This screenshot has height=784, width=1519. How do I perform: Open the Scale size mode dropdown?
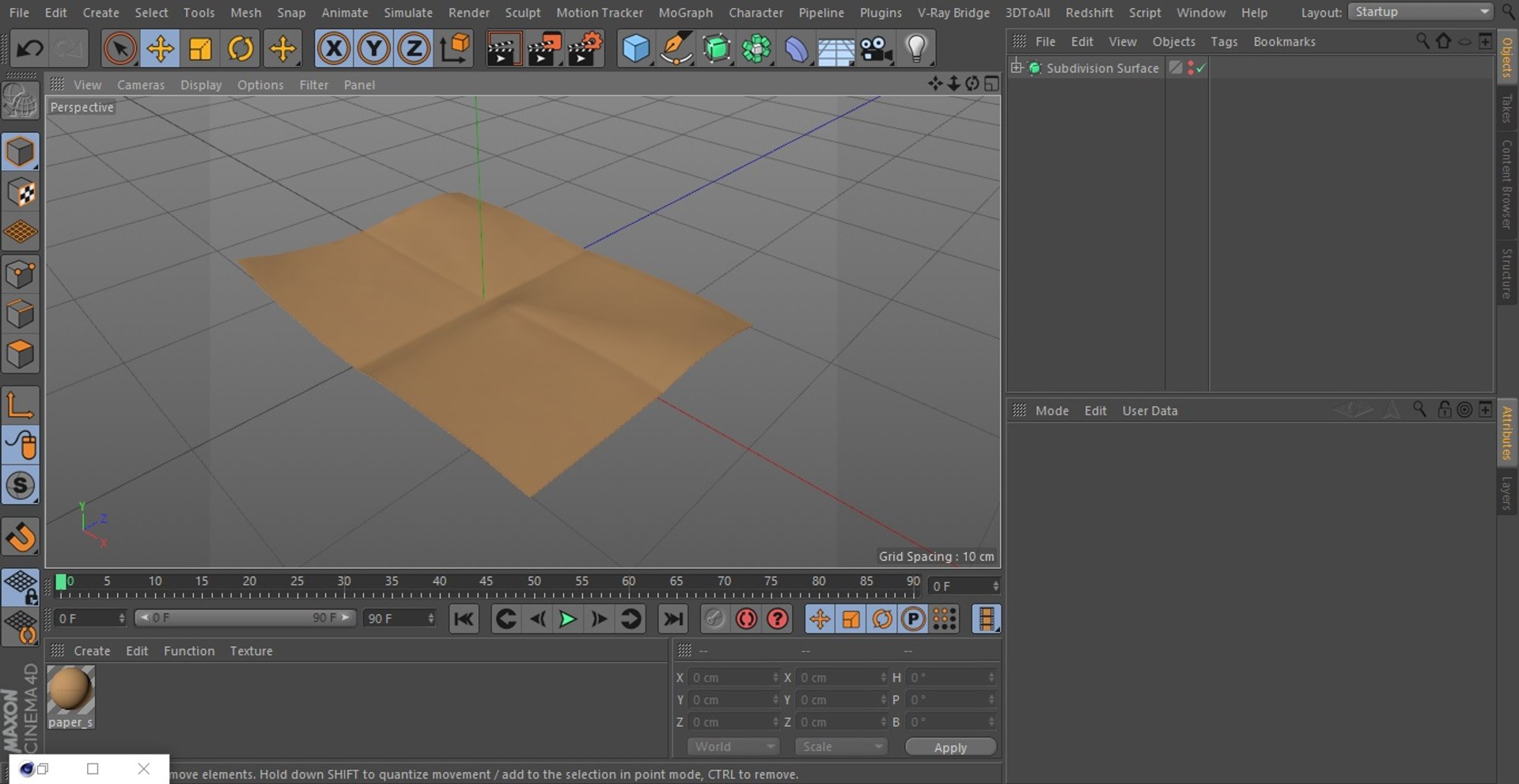pos(841,747)
